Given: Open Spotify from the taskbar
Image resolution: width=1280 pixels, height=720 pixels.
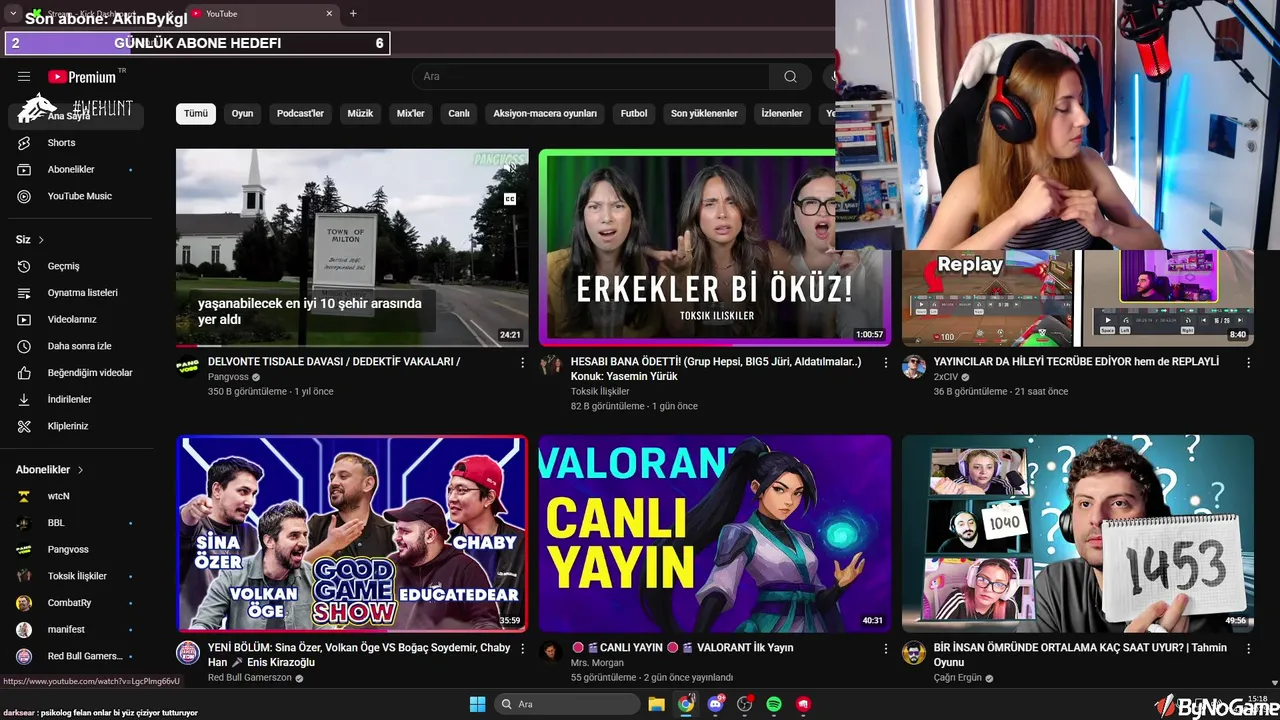Looking at the screenshot, I should [x=774, y=704].
